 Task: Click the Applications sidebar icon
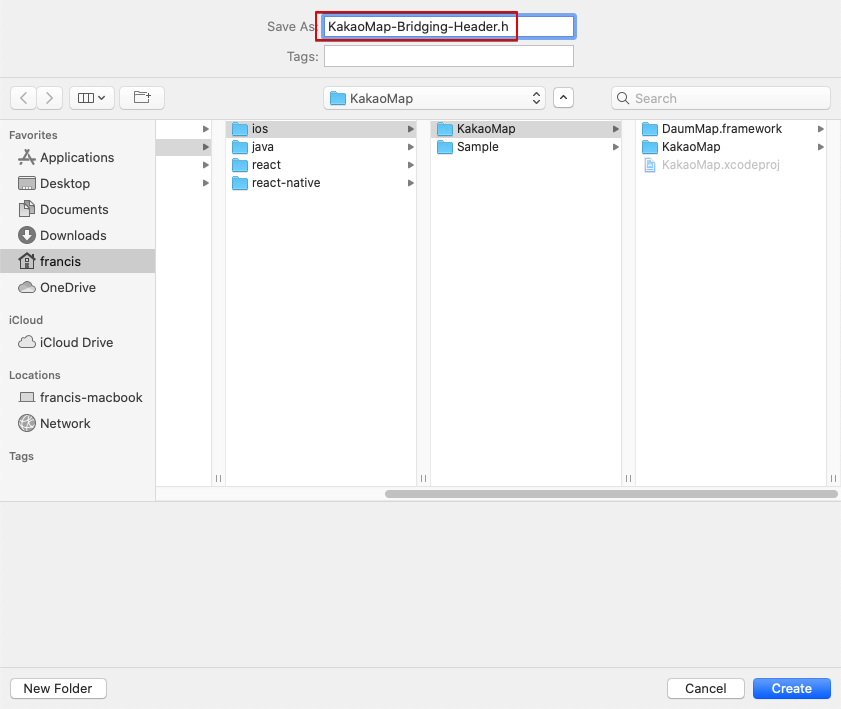point(27,157)
